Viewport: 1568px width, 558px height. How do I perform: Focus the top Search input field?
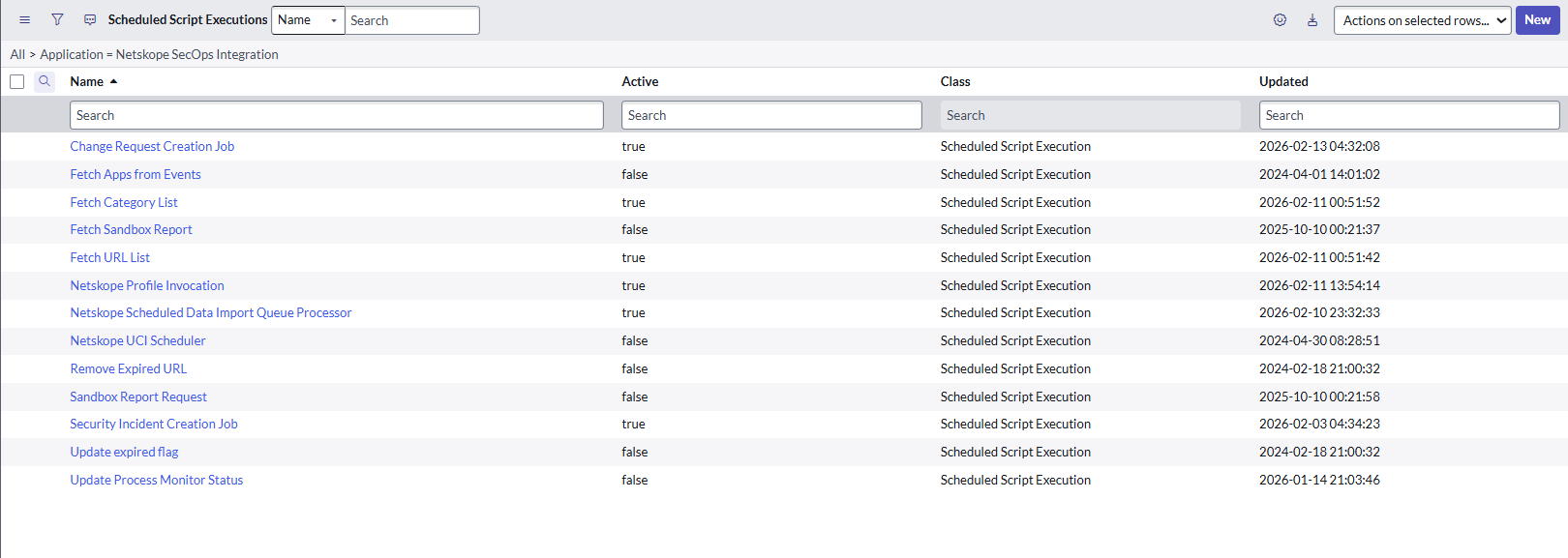coord(412,20)
